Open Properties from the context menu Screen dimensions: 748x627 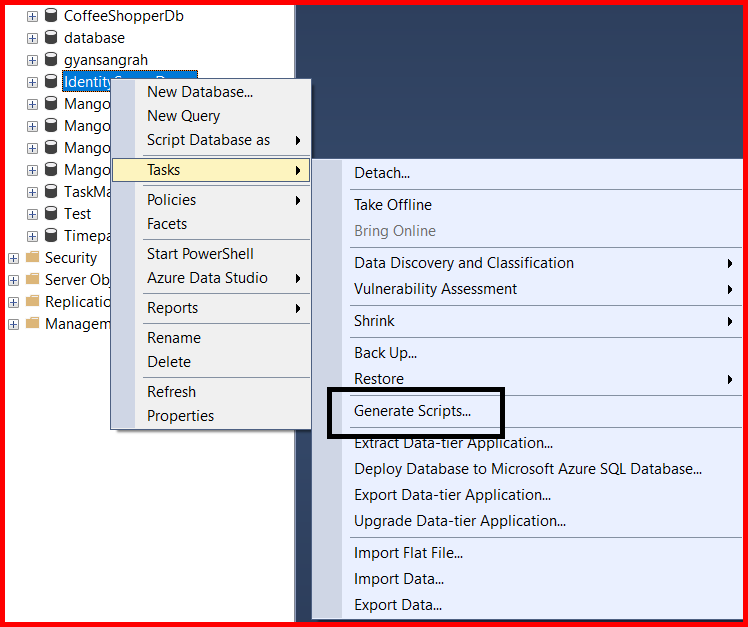click(180, 416)
